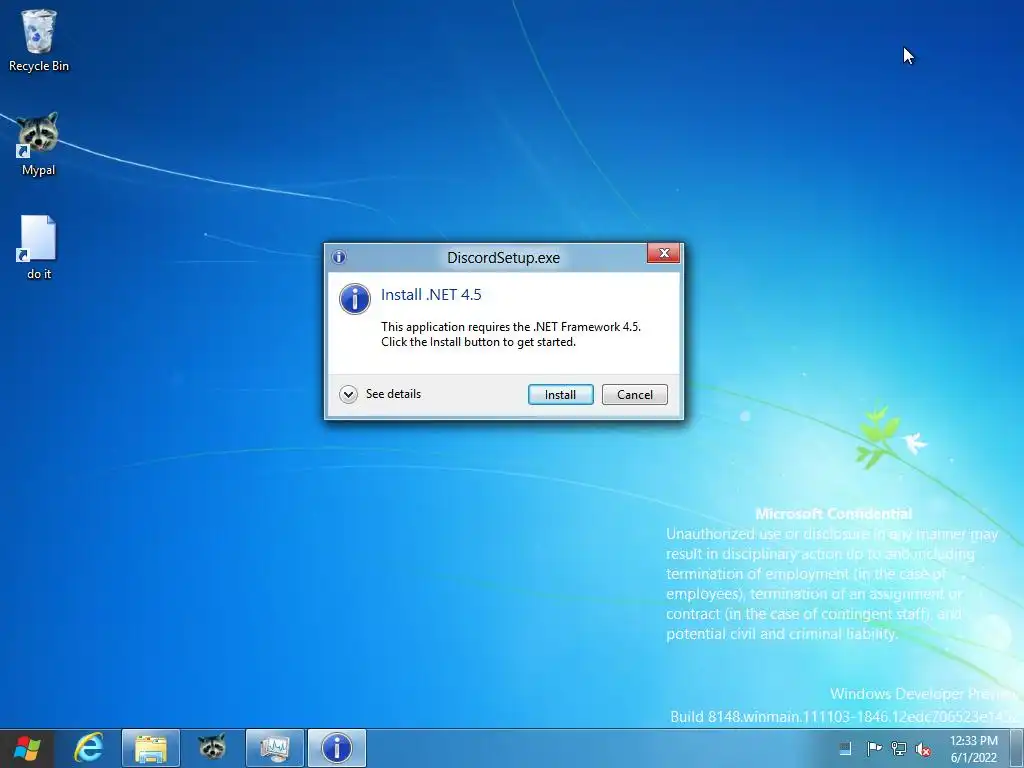
Task: Cancel the .NET 4.5 installation
Action: point(634,394)
